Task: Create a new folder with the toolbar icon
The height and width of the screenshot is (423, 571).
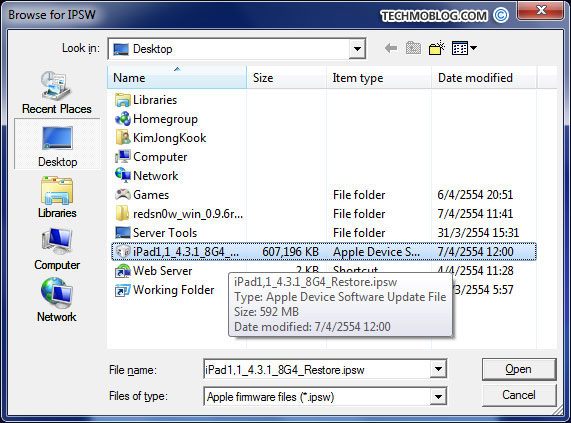Action: tap(437, 48)
